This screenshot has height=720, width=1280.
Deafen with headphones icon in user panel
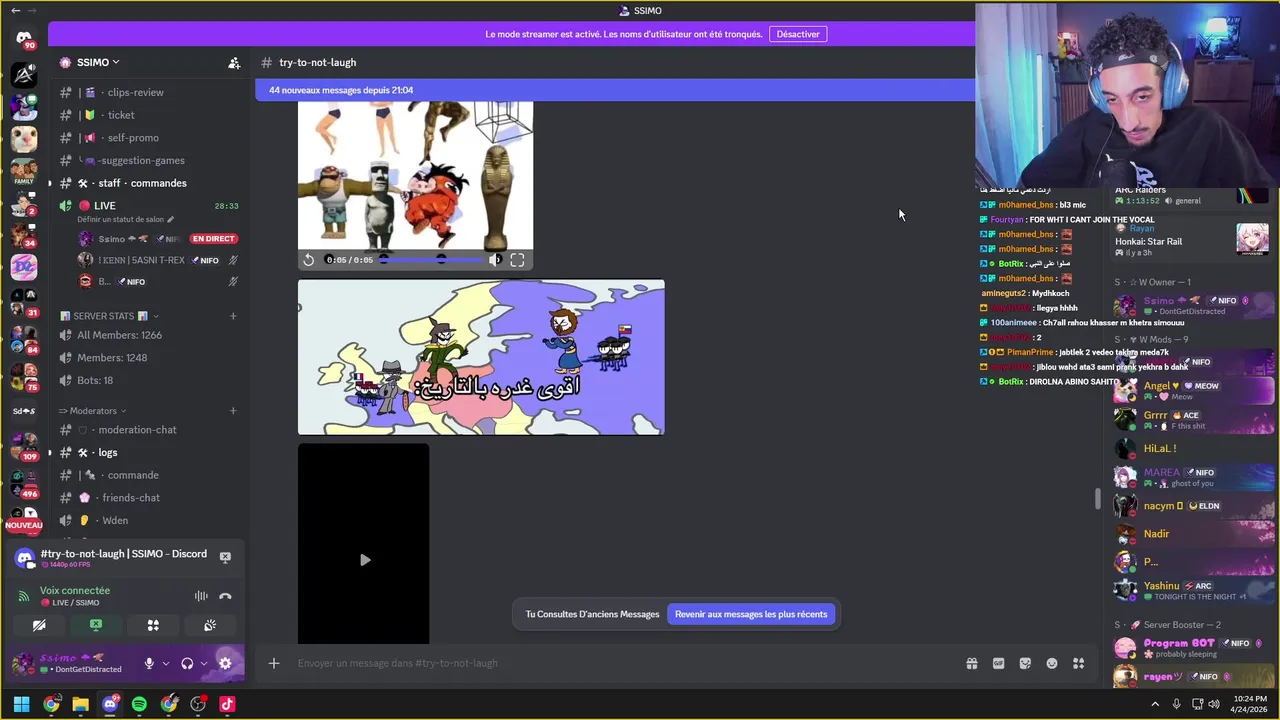tap(187, 663)
